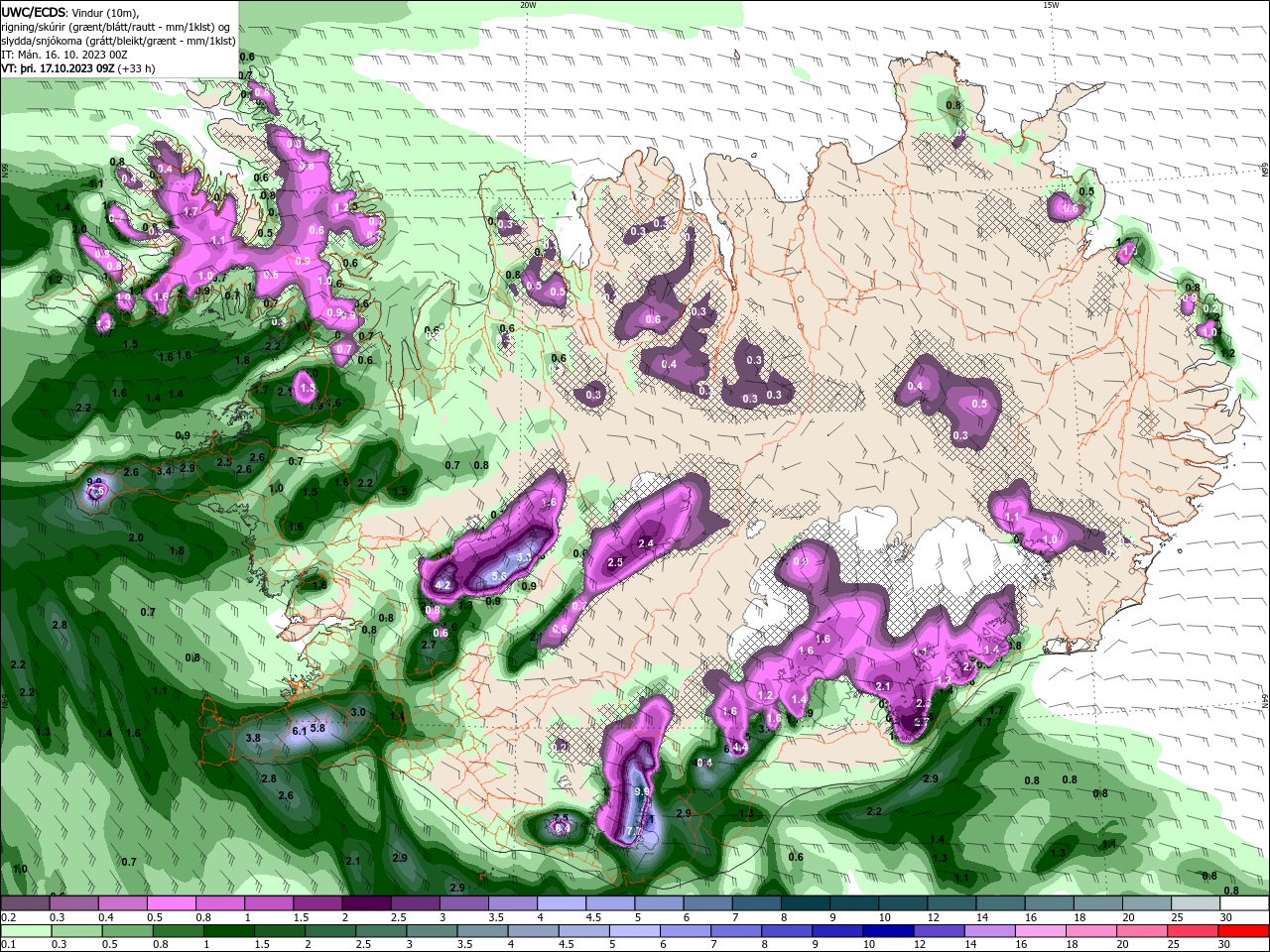This screenshot has width=1270, height=952.
Task: Click the 3.4 precipitation value on the map
Action: [x=164, y=470]
